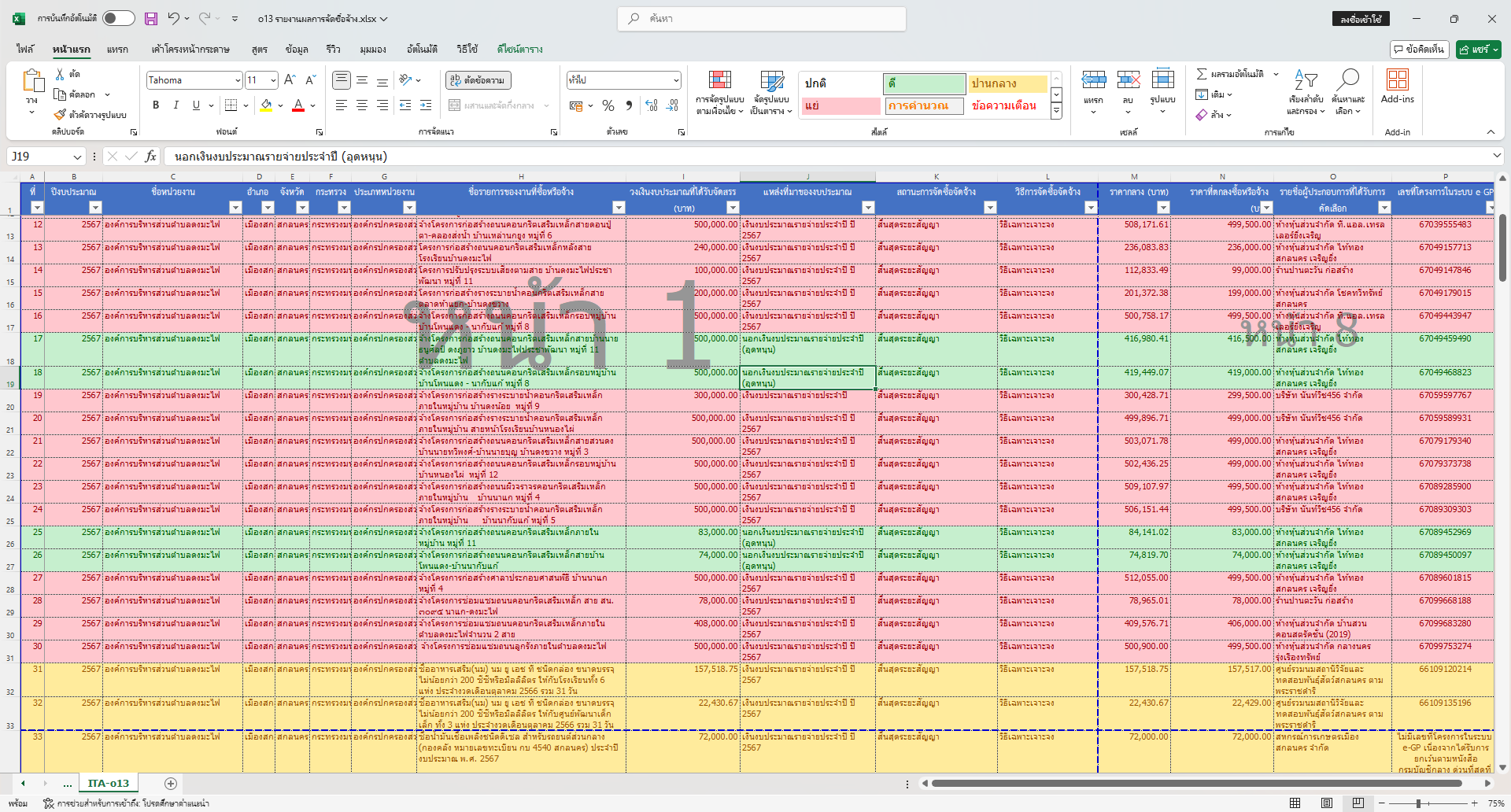Image resolution: width=1511 pixels, height=812 pixels.
Task: Apply Bold formatting from the font group
Action: point(156,105)
